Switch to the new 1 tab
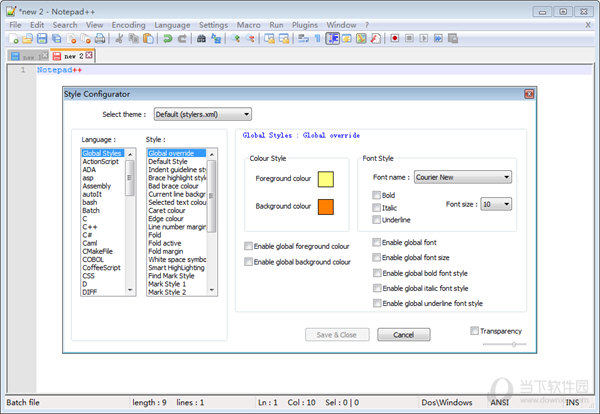This screenshot has width=600, height=414. 28,56
